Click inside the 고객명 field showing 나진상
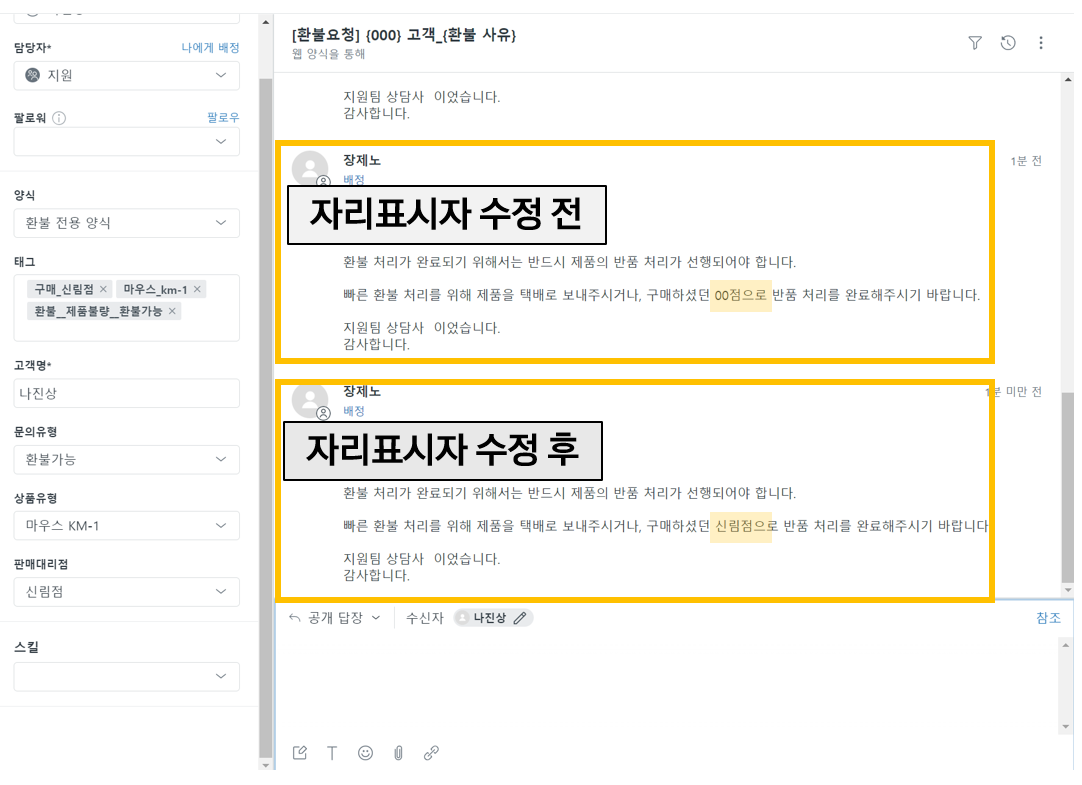Image resolution: width=1082 pixels, height=785 pixels. coord(126,393)
